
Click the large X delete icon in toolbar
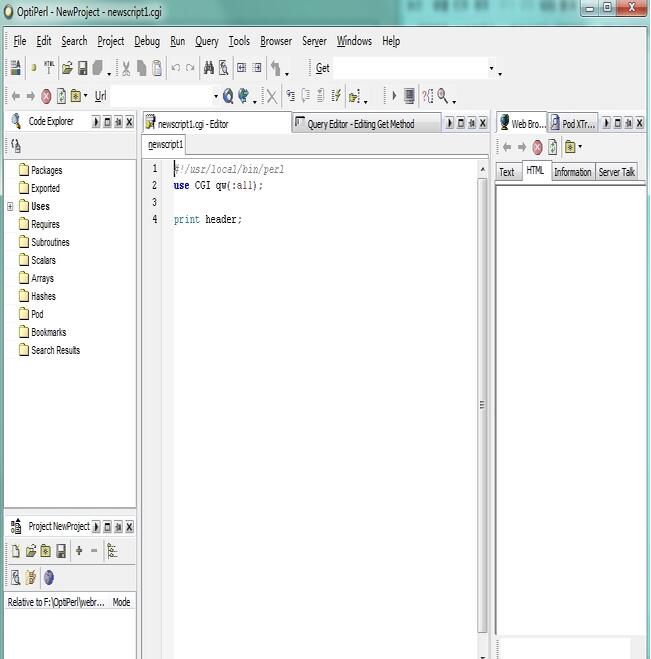point(272,96)
